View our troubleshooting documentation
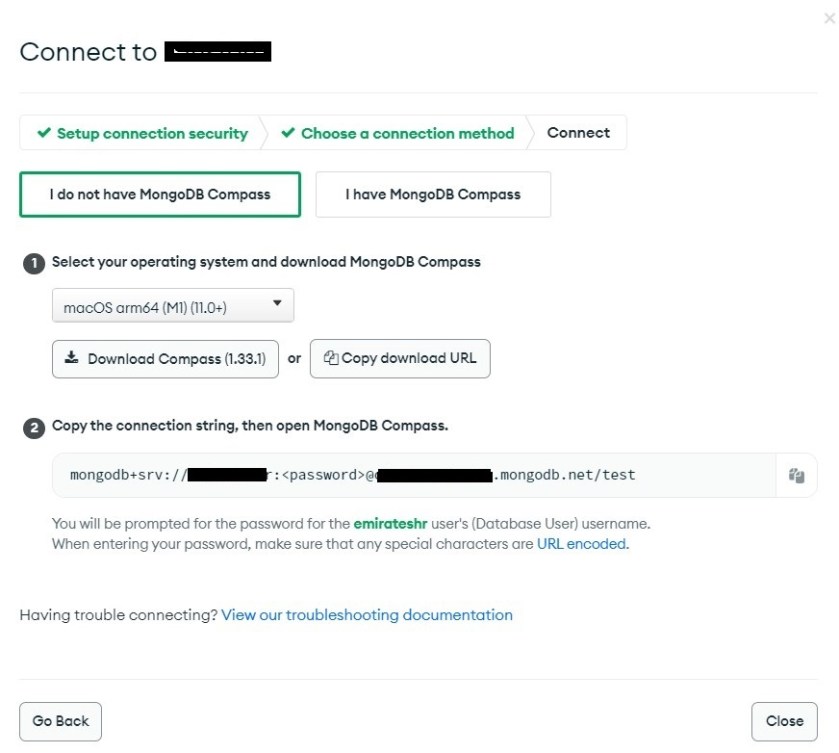Viewport: 839px width, 753px height. [367, 615]
